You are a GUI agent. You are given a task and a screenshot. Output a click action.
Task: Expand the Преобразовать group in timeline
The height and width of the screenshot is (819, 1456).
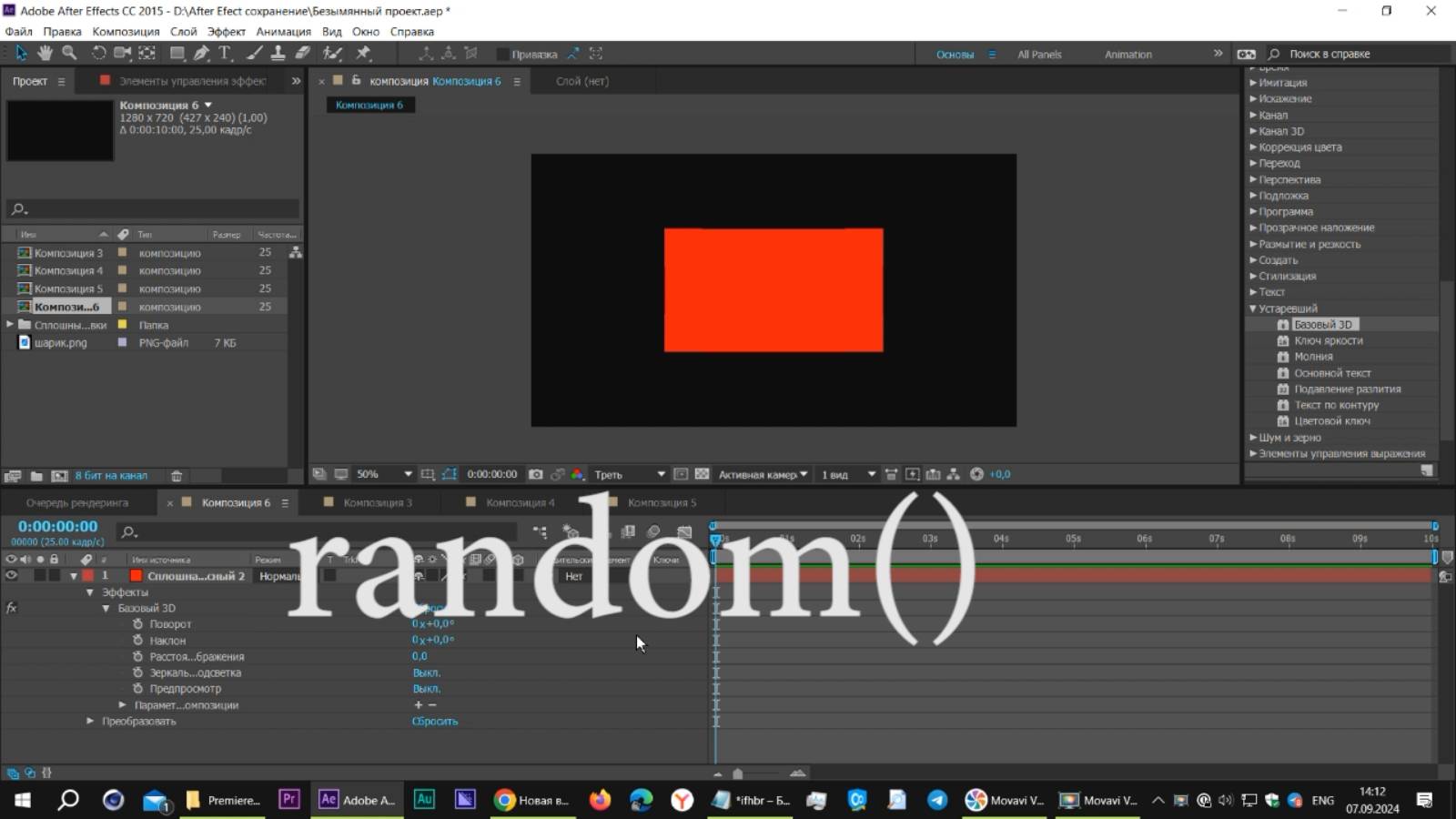coord(90,721)
